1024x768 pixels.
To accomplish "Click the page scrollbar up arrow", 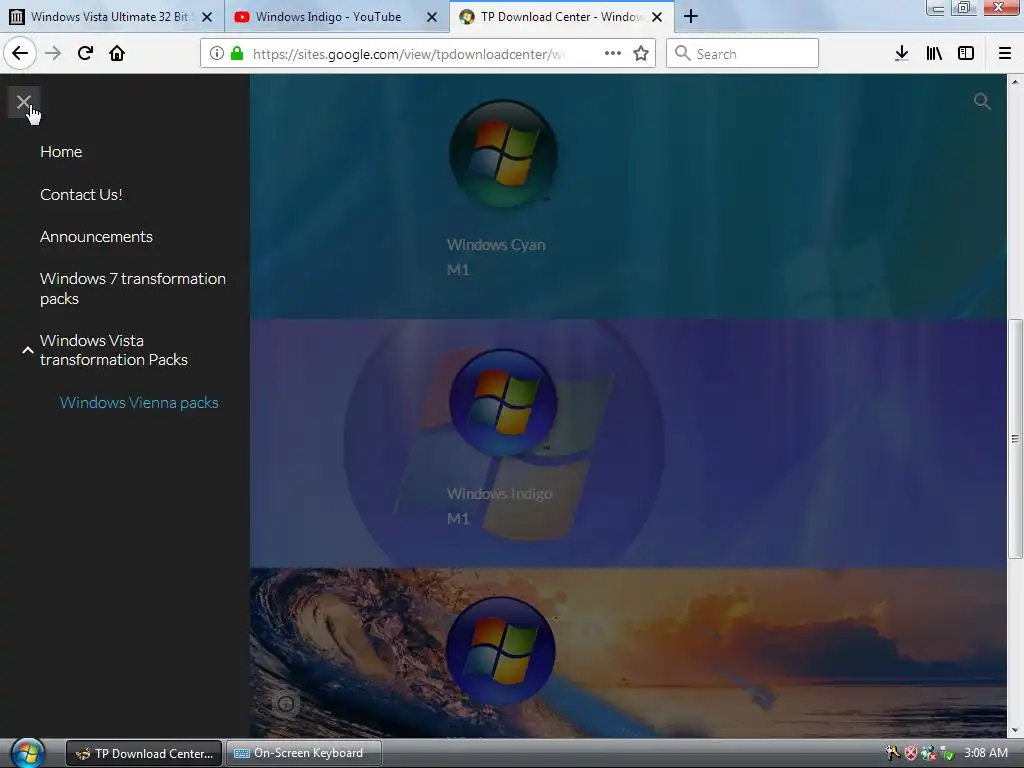I will pyautogui.click(x=1014, y=82).
